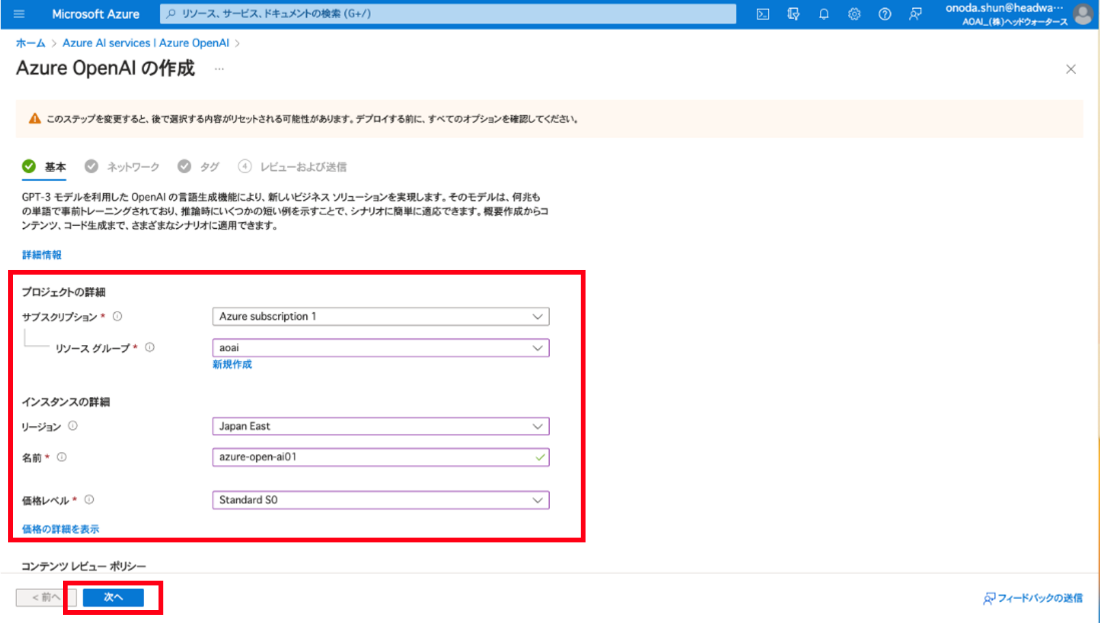Show info tooltip for サブスクリプション
Screen dimensions: 1100x623
click(x=118, y=316)
